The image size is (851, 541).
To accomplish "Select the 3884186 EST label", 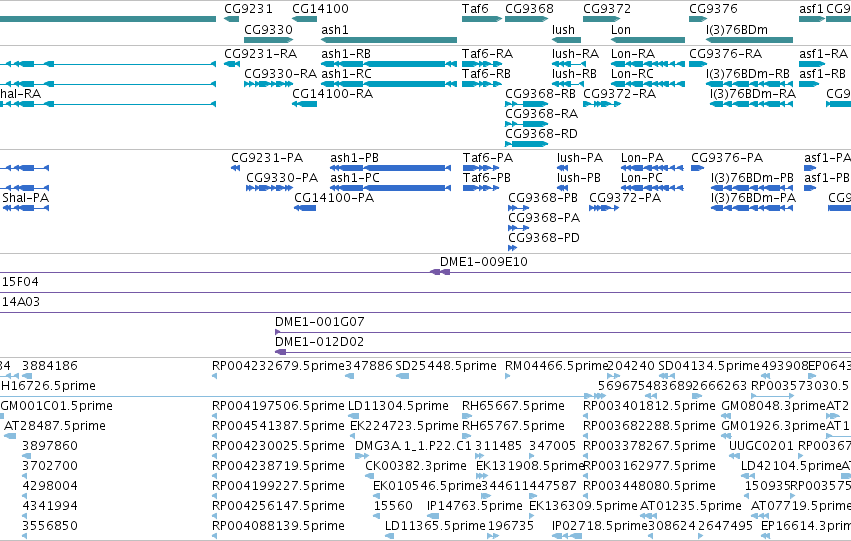I will (50, 366).
